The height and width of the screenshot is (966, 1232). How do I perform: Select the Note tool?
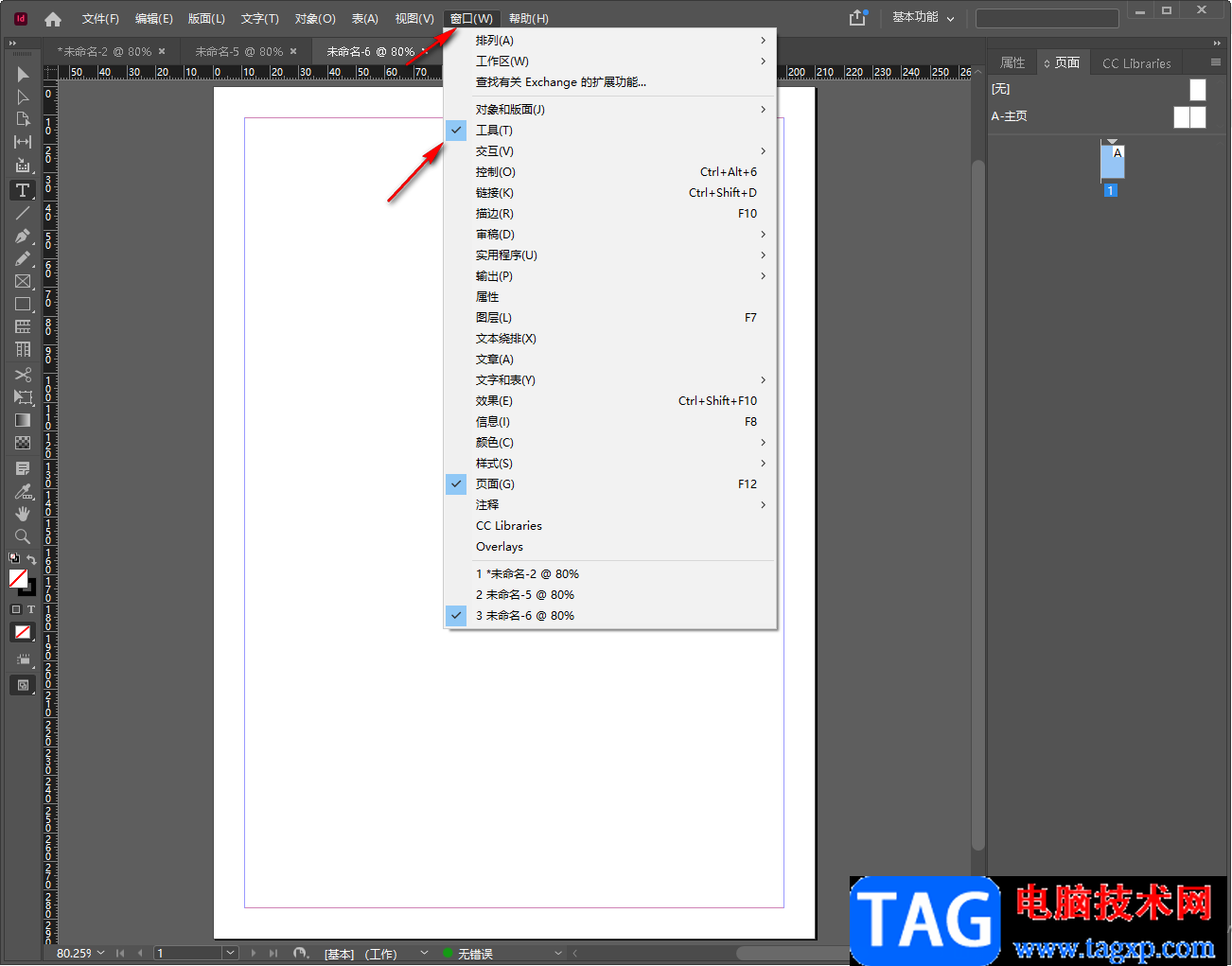pyautogui.click(x=23, y=468)
